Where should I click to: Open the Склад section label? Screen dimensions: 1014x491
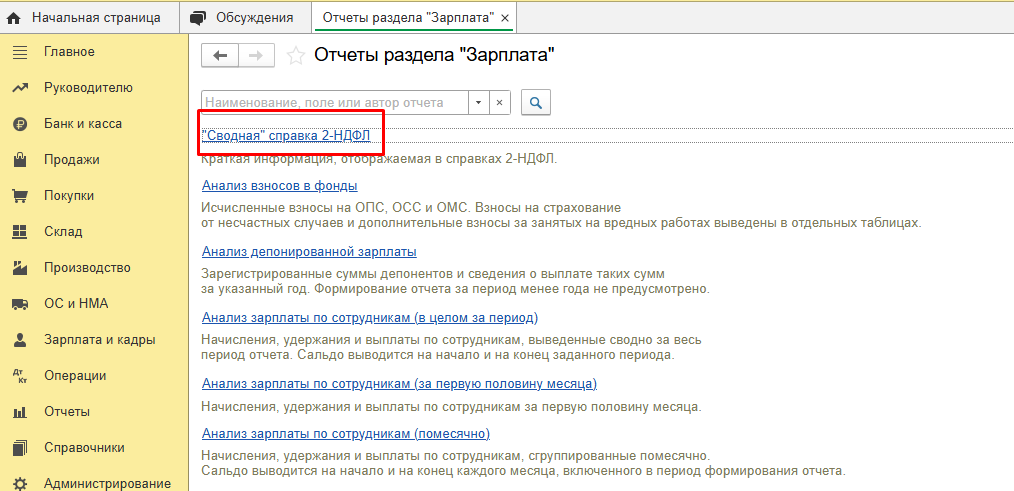[x=63, y=232]
